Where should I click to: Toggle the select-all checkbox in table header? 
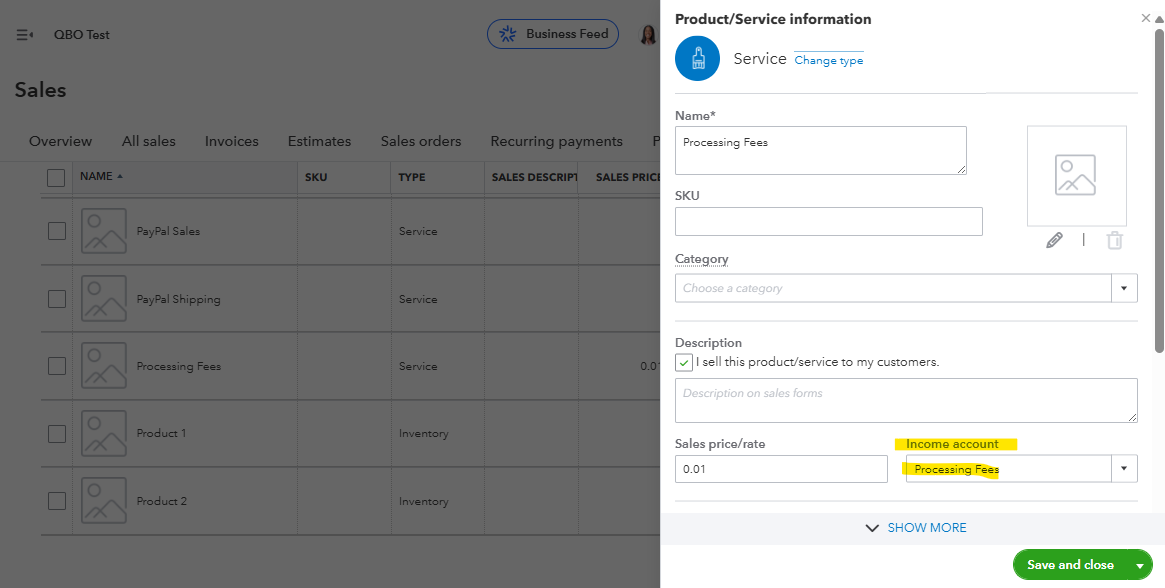pos(57,177)
